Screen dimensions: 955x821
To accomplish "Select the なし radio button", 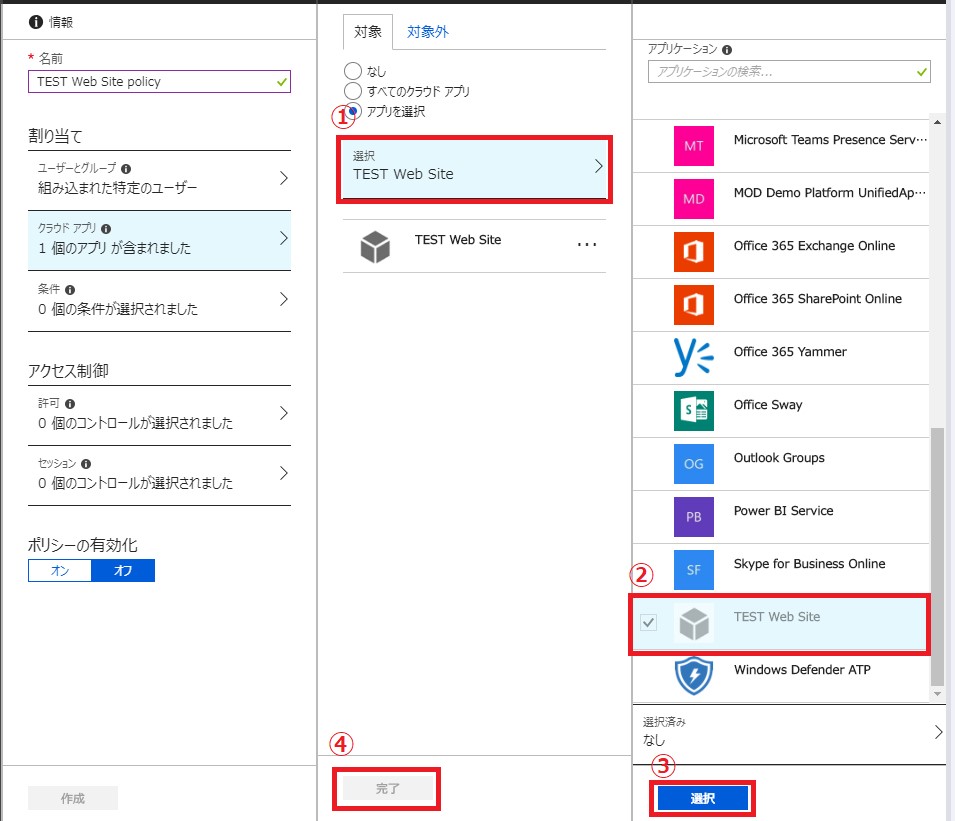I will tap(353, 71).
